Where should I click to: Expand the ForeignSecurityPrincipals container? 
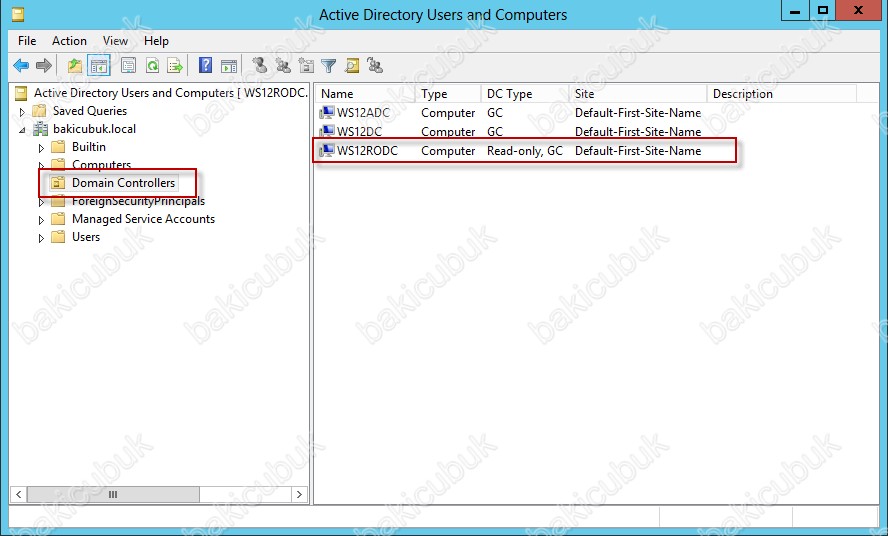pos(41,202)
